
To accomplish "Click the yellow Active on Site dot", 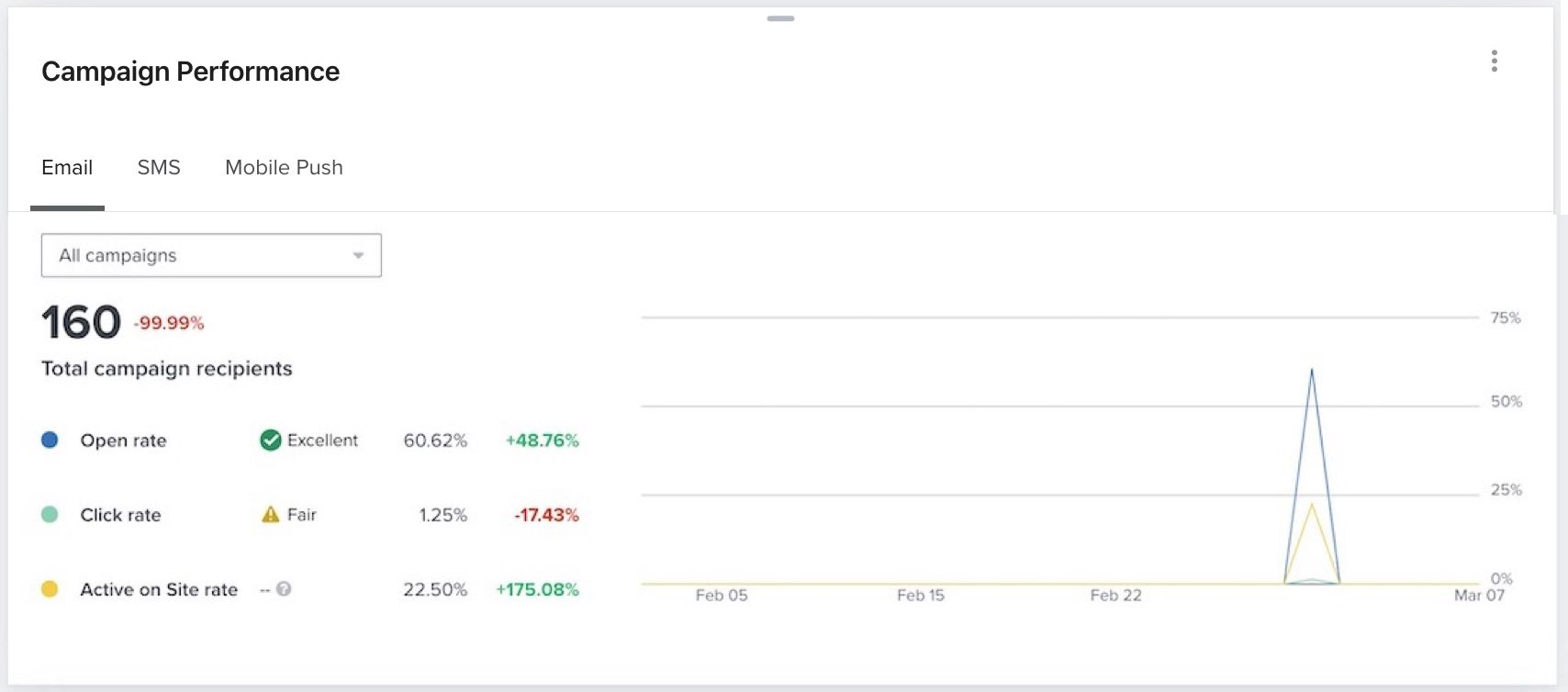I will pyautogui.click(x=50, y=589).
